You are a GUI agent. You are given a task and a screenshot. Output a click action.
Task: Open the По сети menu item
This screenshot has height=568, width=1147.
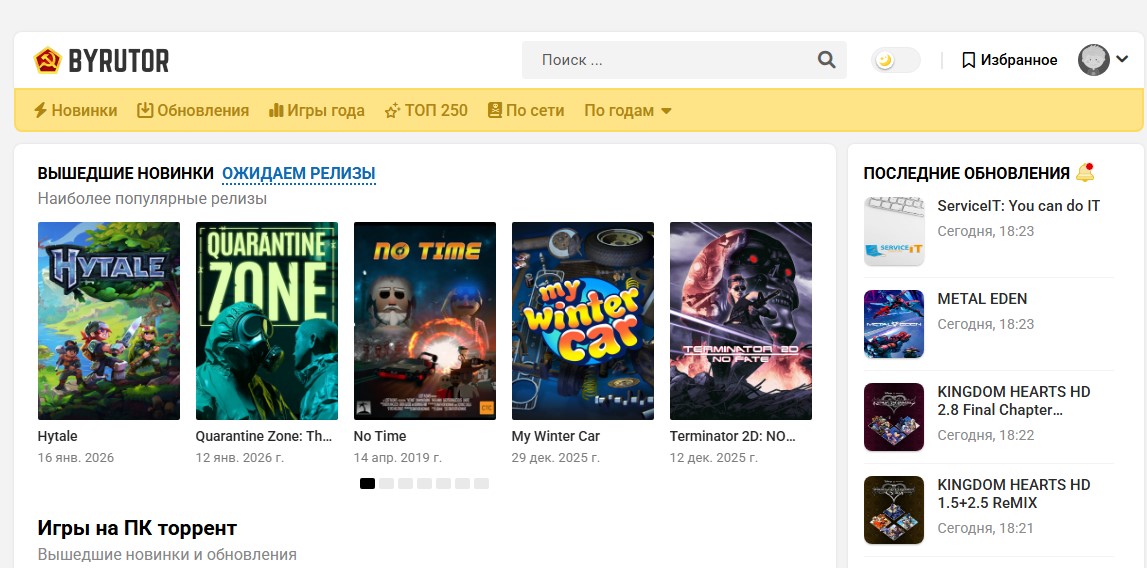point(526,111)
